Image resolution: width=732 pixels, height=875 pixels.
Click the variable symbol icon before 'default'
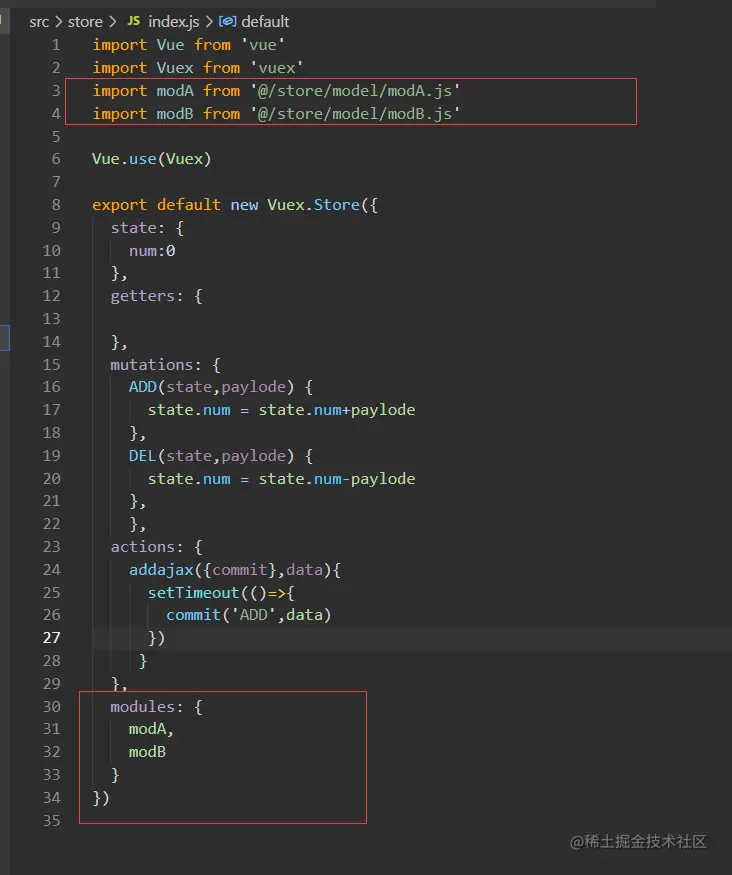(x=228, y=21)
